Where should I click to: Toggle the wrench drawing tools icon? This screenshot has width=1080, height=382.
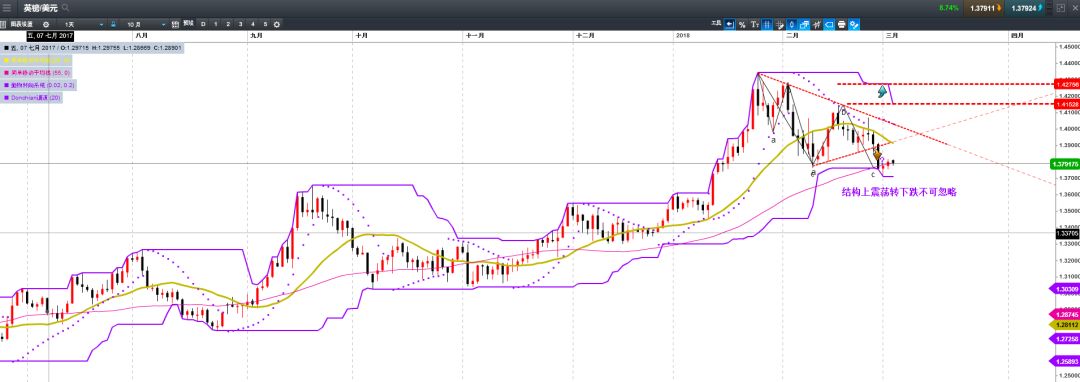pos(854,24)
